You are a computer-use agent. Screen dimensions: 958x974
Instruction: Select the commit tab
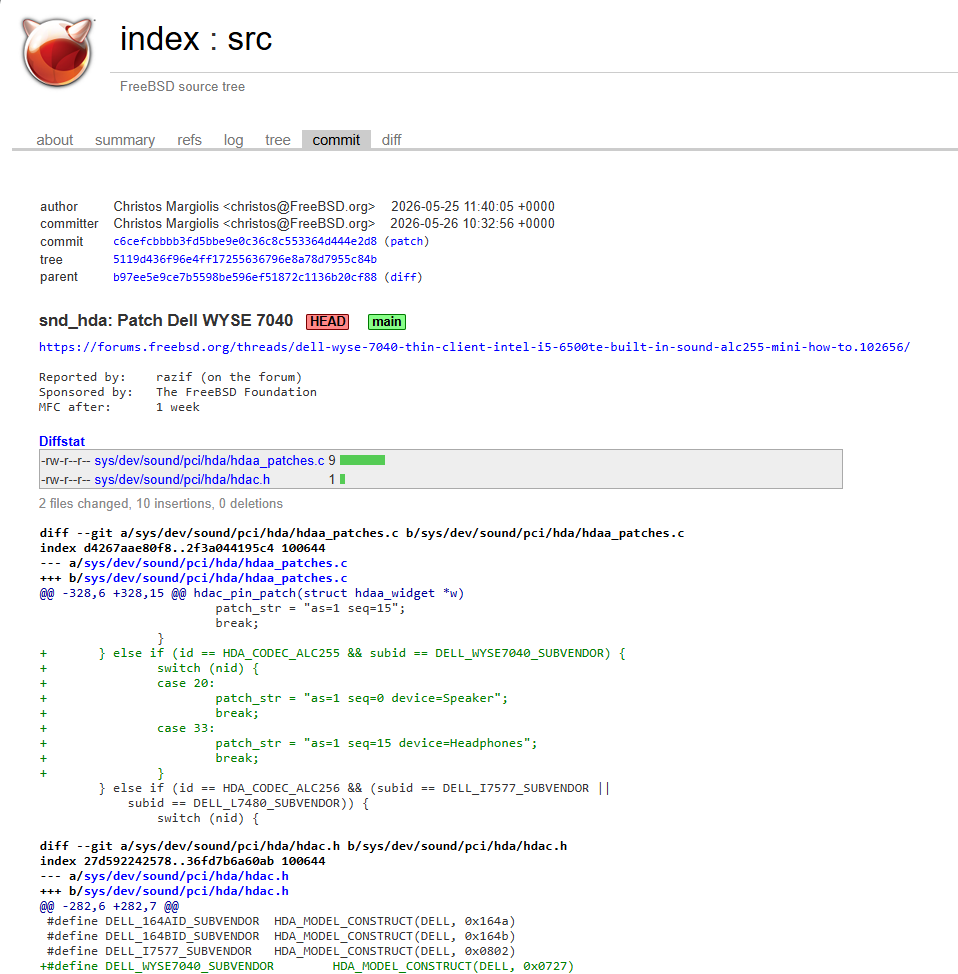(336, 140)
